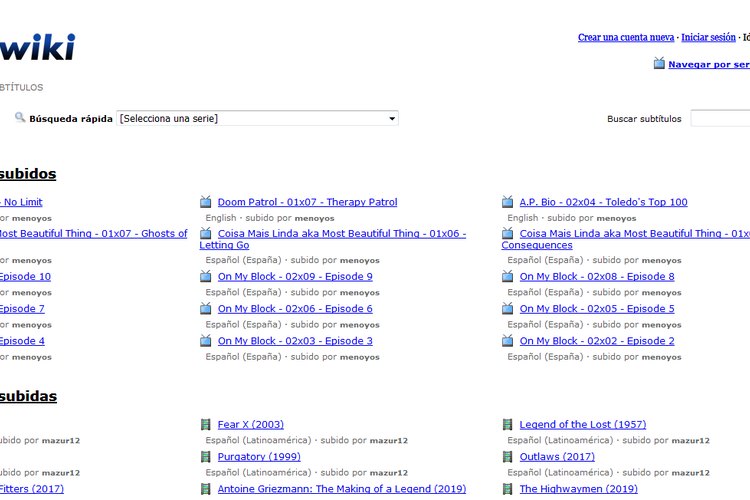Open the Fitters (2017) link

point(32,489)
